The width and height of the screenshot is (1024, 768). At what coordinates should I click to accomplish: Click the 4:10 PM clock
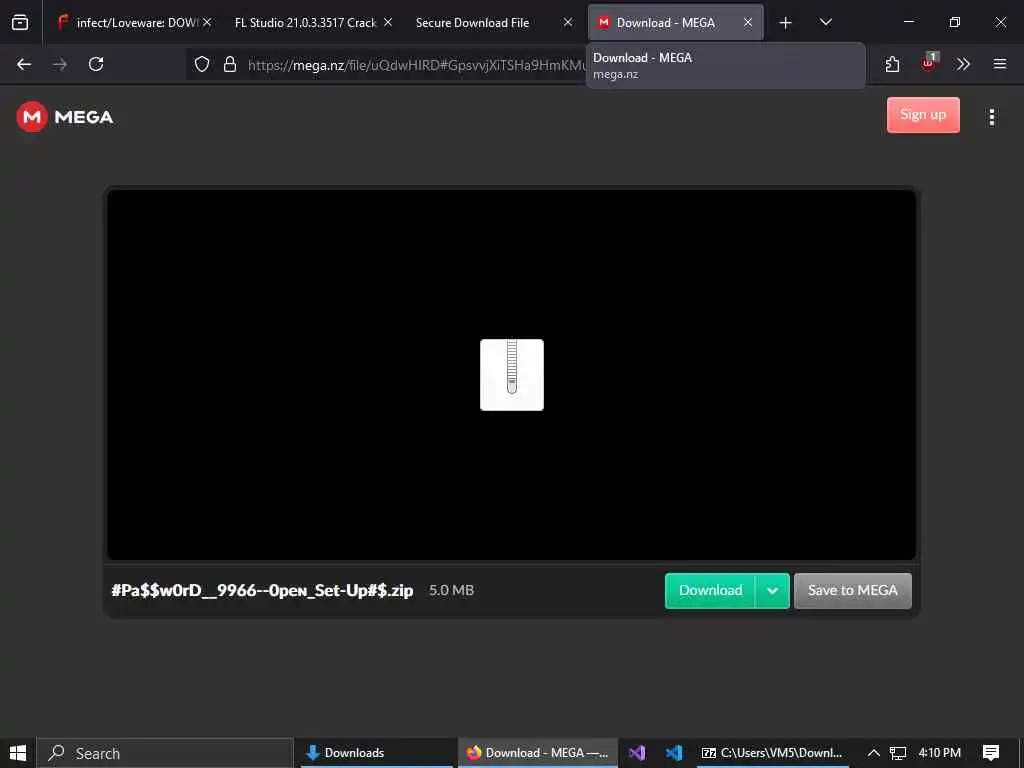(939, 753)
